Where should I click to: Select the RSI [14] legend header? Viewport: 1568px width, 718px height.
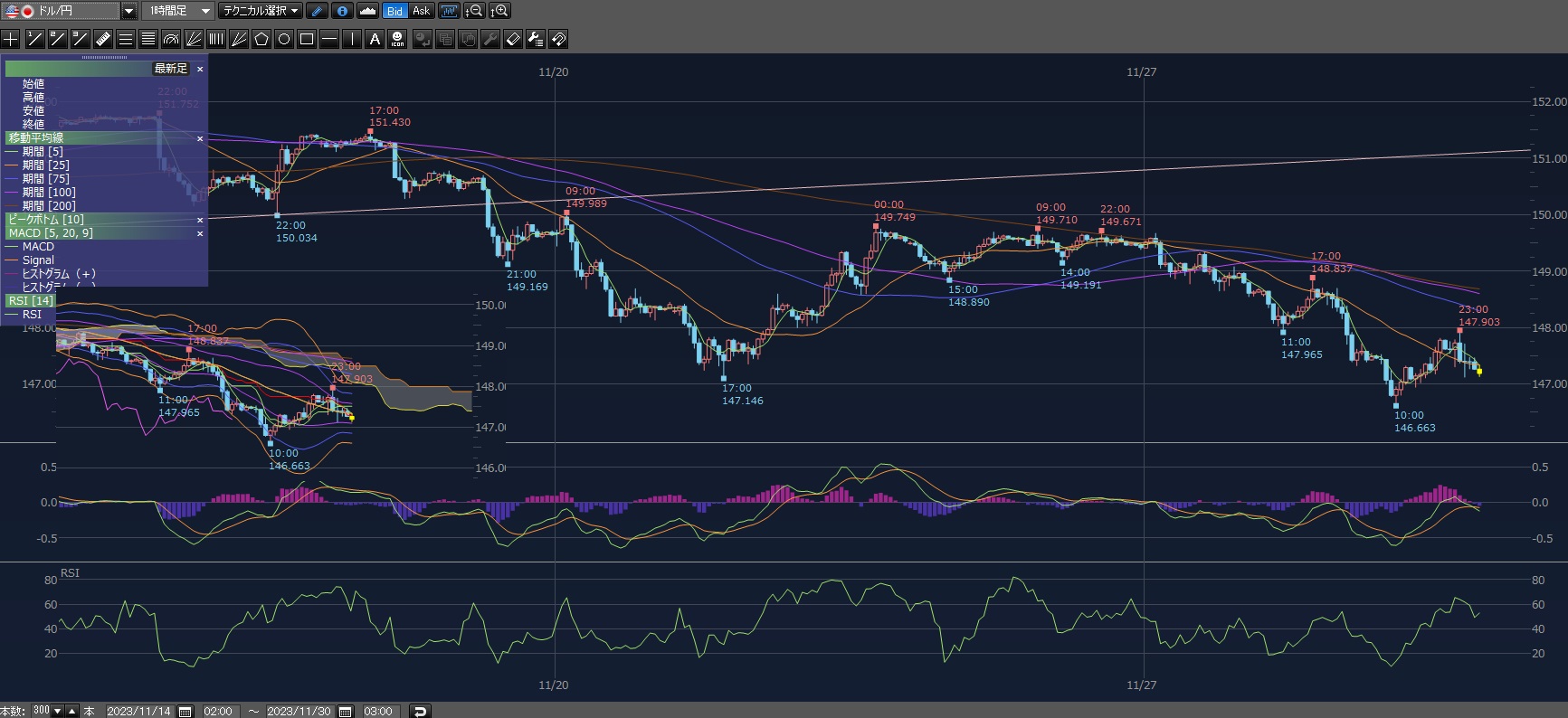point(31,301)
